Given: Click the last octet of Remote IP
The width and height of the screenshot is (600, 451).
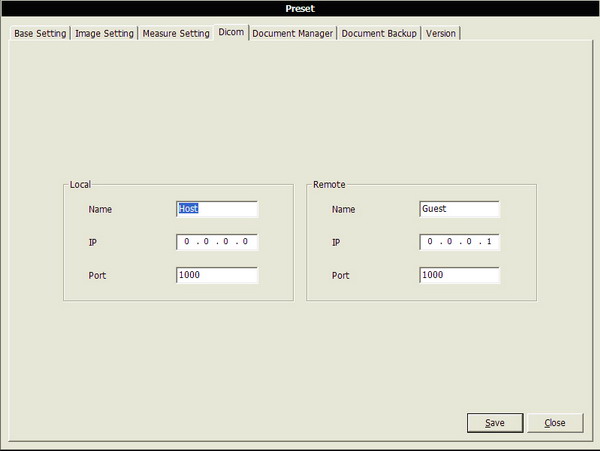Looking at the screenshot, I should point(489,242).
